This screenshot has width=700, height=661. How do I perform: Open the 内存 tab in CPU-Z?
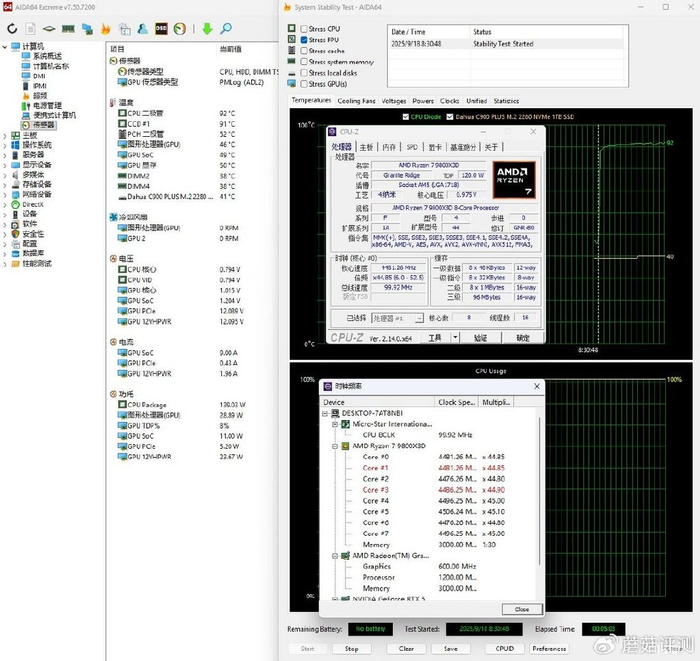coord(389,147)
